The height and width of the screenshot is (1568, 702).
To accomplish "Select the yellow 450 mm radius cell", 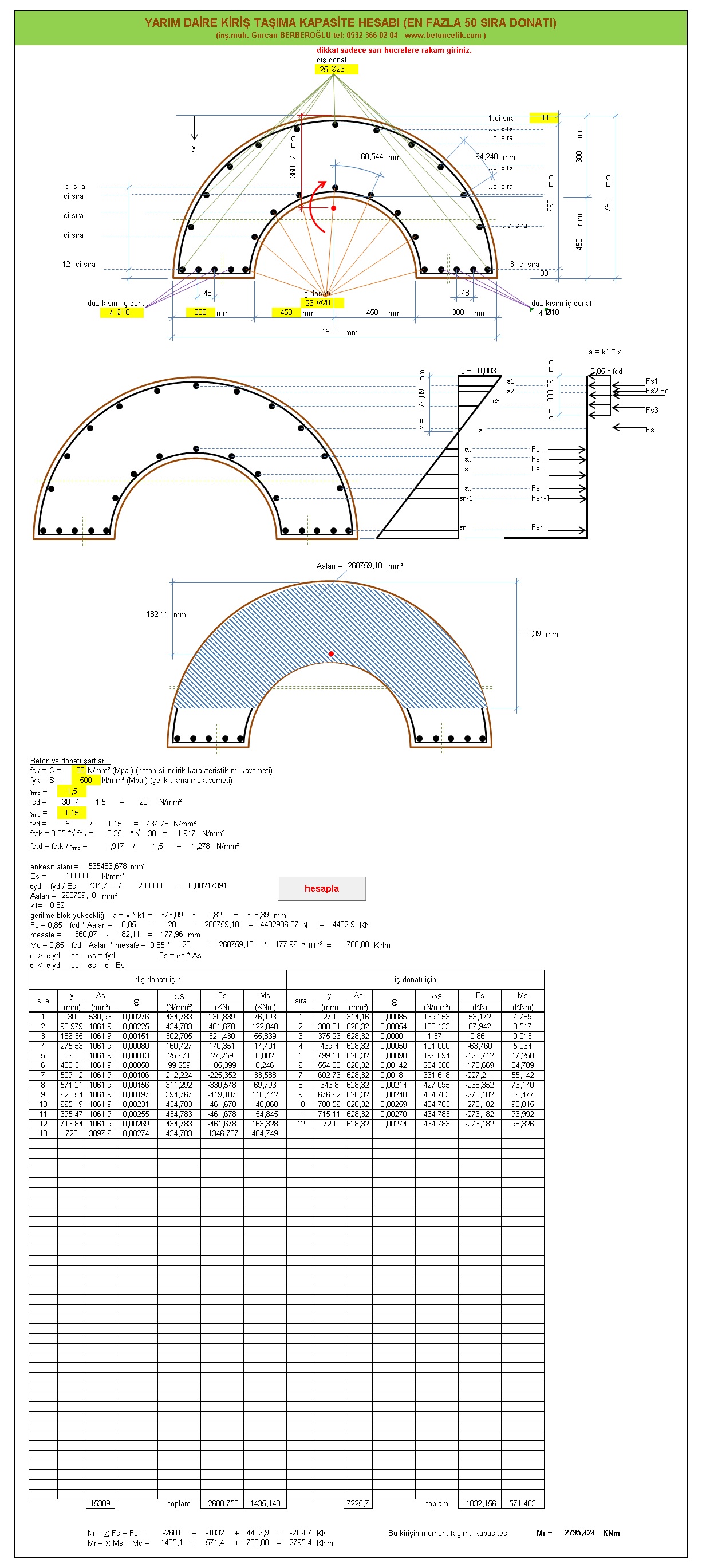I will pyautogui.click(x=286, y=312).
